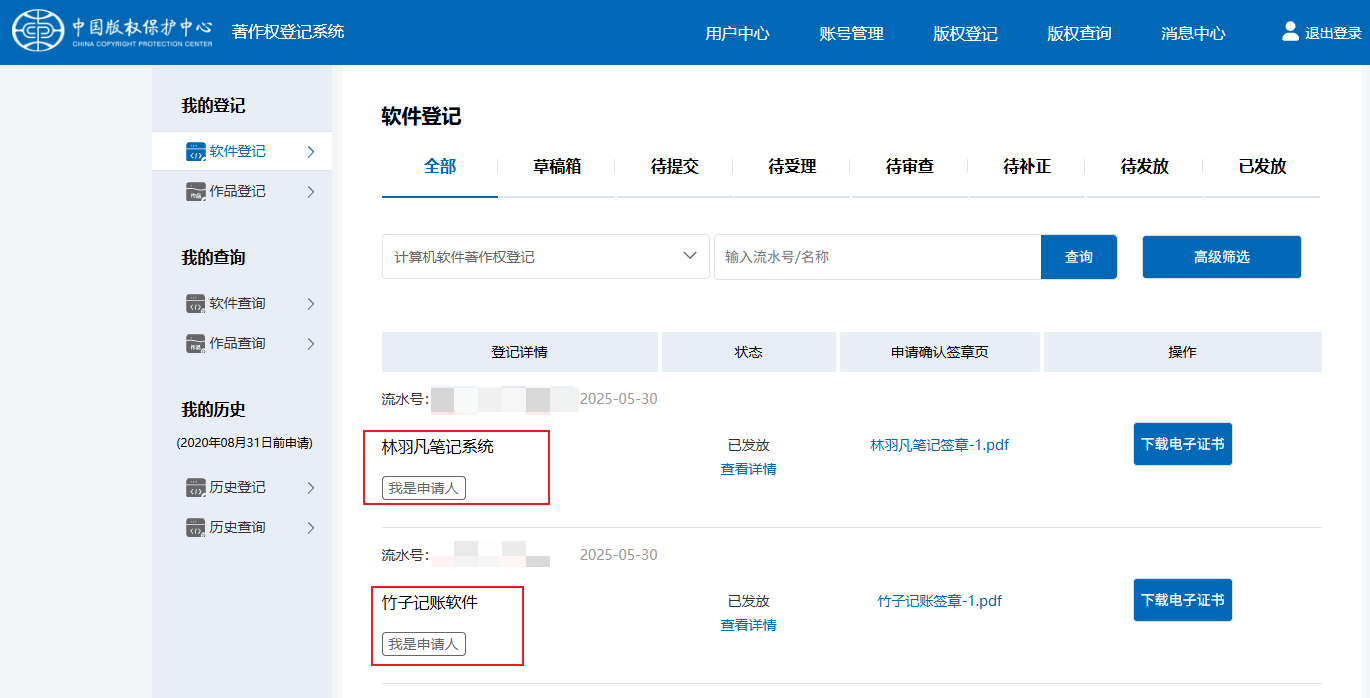Open 版权登记 in the top menu

pos(966,33)
